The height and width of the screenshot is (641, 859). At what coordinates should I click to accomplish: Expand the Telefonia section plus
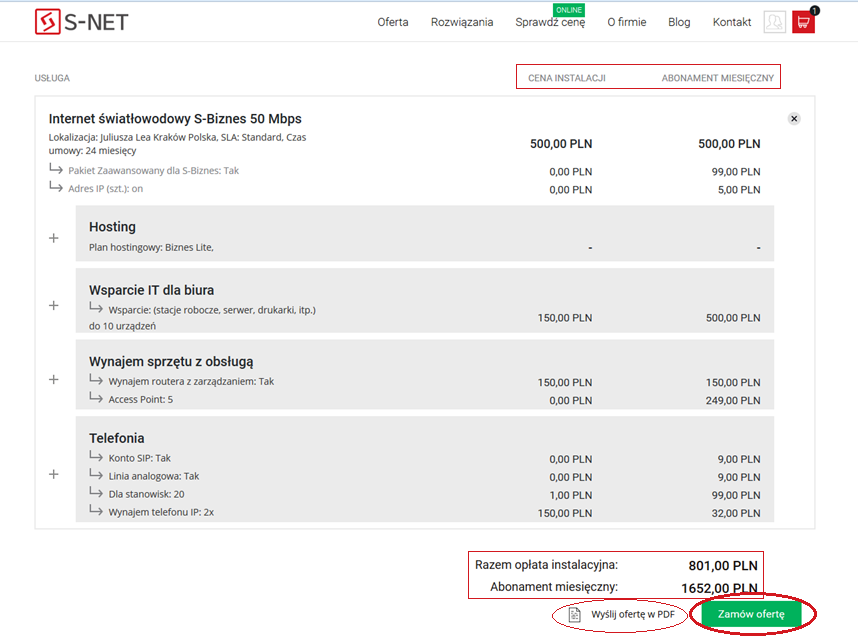(x=54, y=474)
